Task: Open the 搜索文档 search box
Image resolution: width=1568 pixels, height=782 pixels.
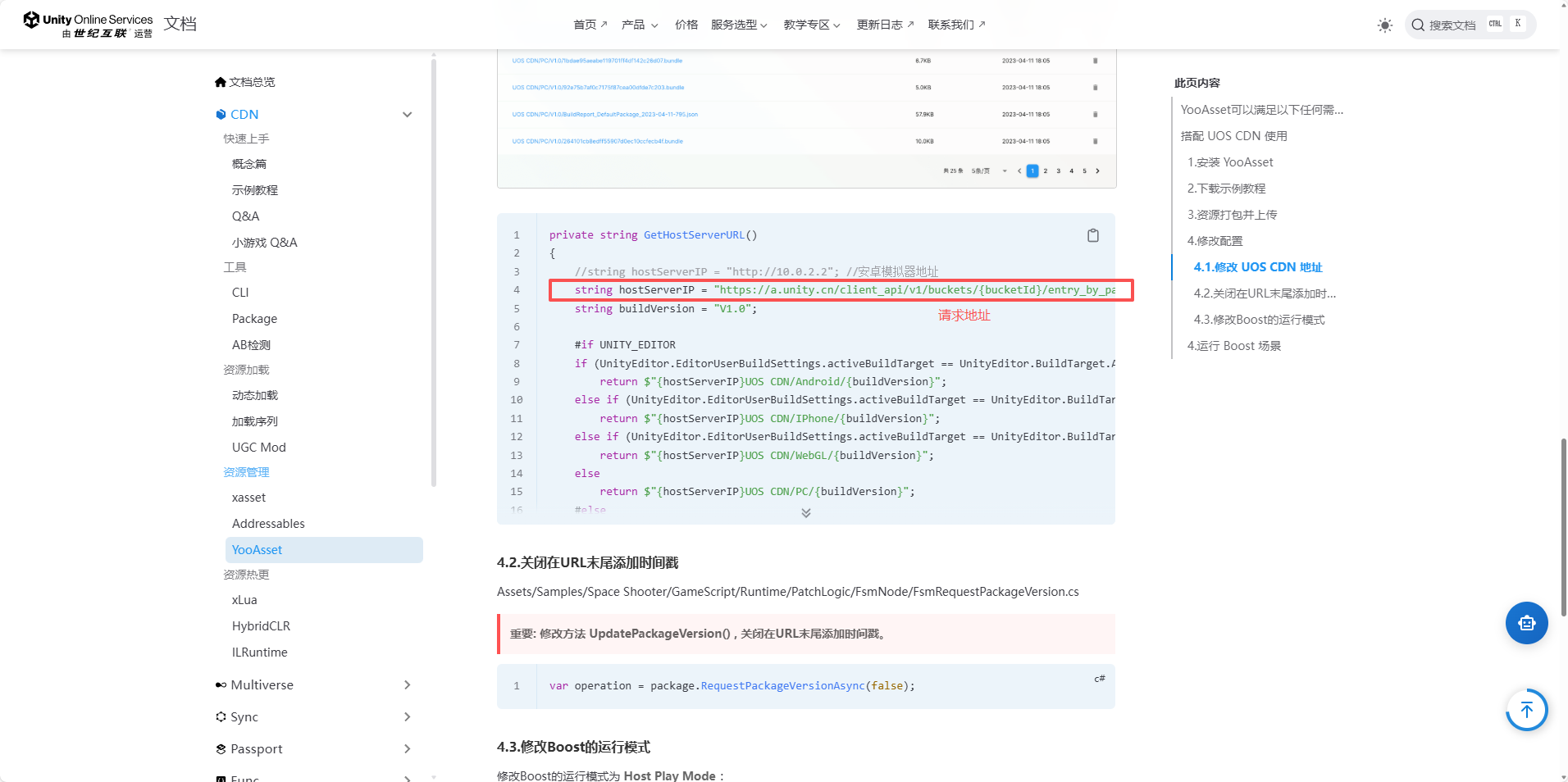Action: point(1470,25)
